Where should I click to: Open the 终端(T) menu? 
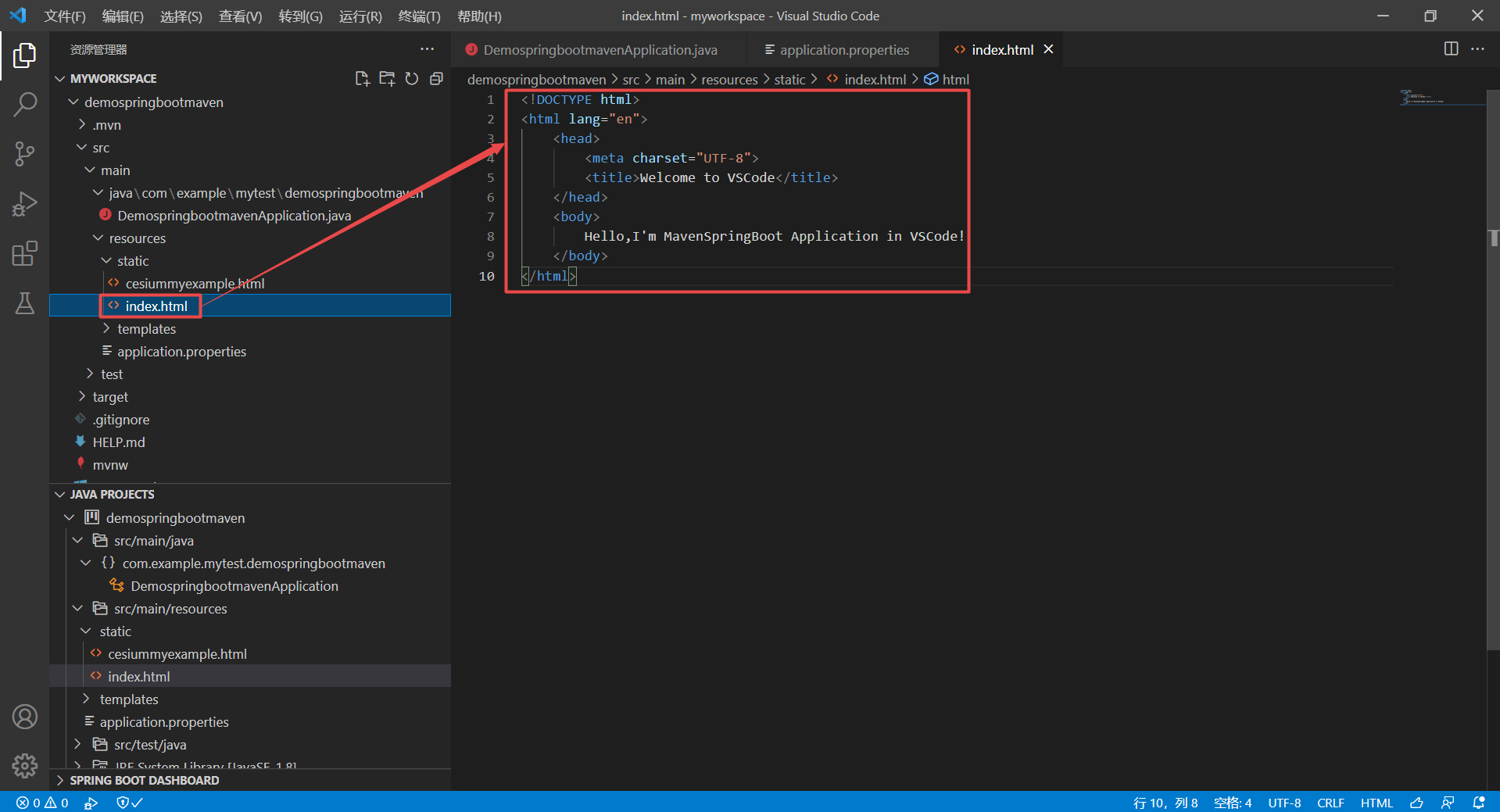click(419, 16)
